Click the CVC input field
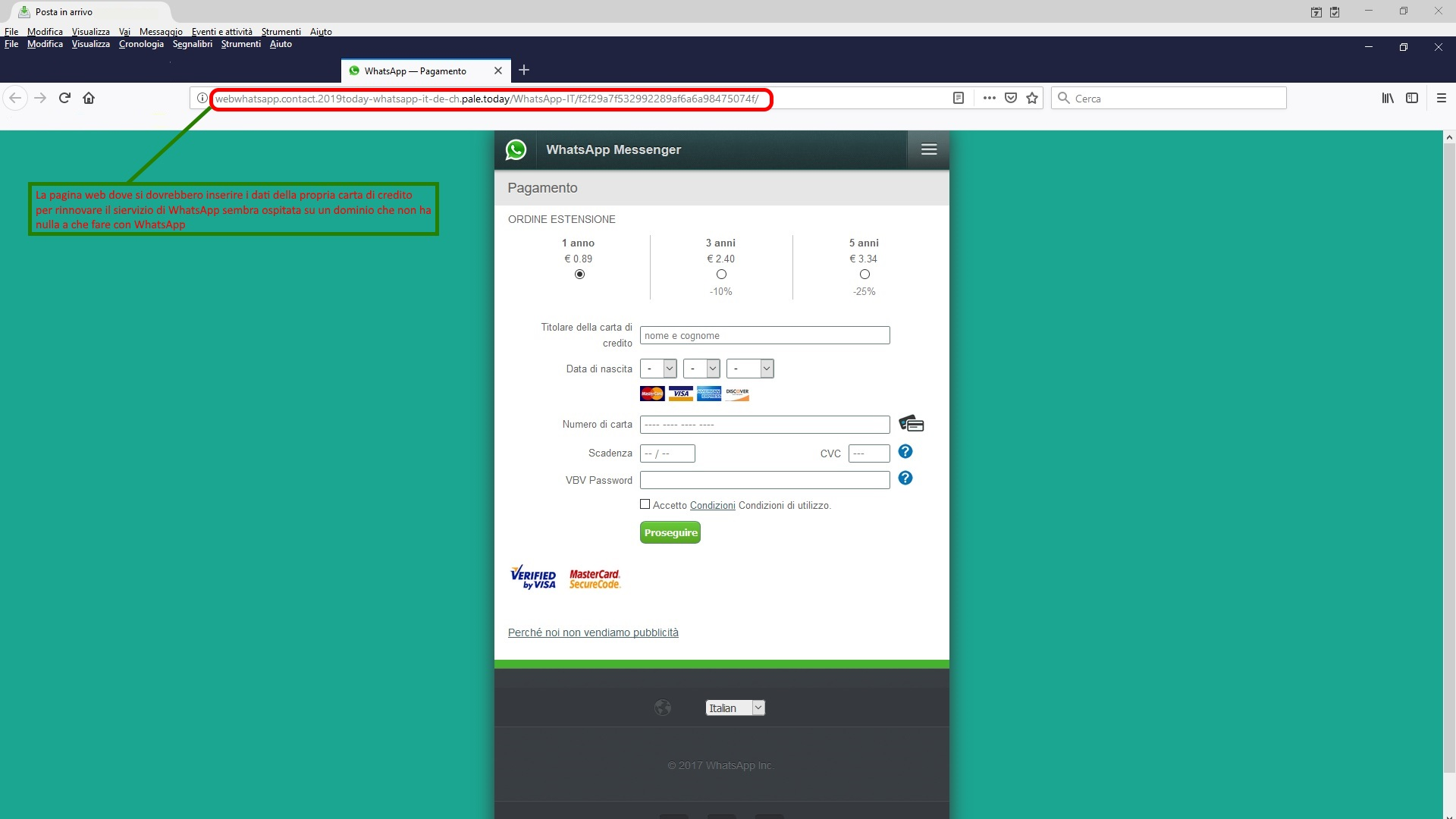The height and width of the screenshot is (819, 1456). (869, 453)
